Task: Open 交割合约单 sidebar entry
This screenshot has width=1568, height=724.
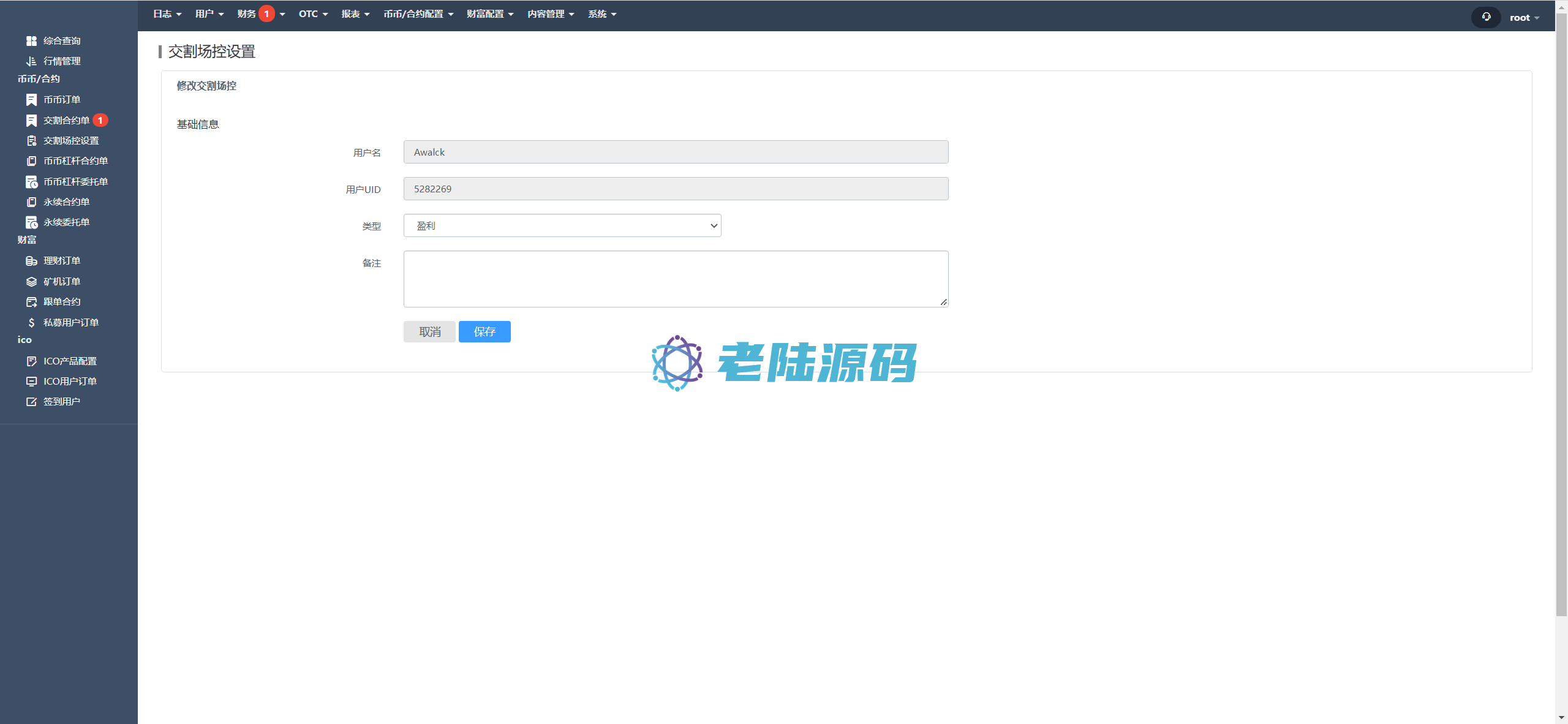Action: point(67,121)
